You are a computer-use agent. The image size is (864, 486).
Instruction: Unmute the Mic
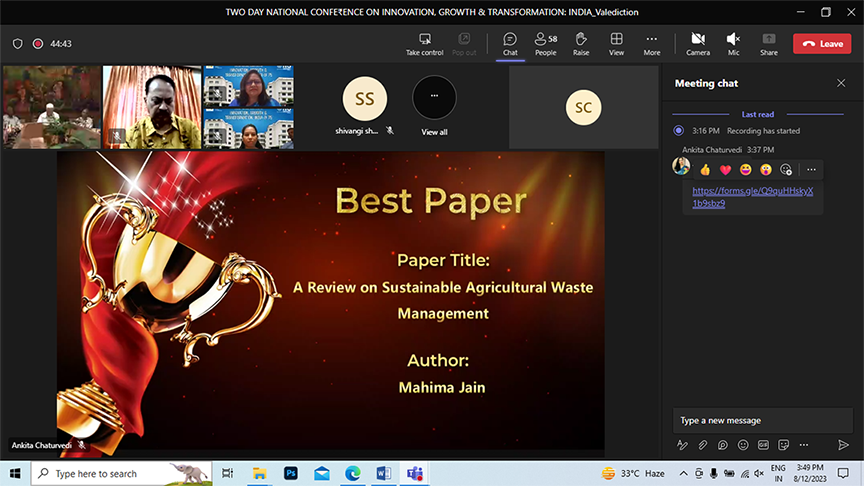[733, 43]
